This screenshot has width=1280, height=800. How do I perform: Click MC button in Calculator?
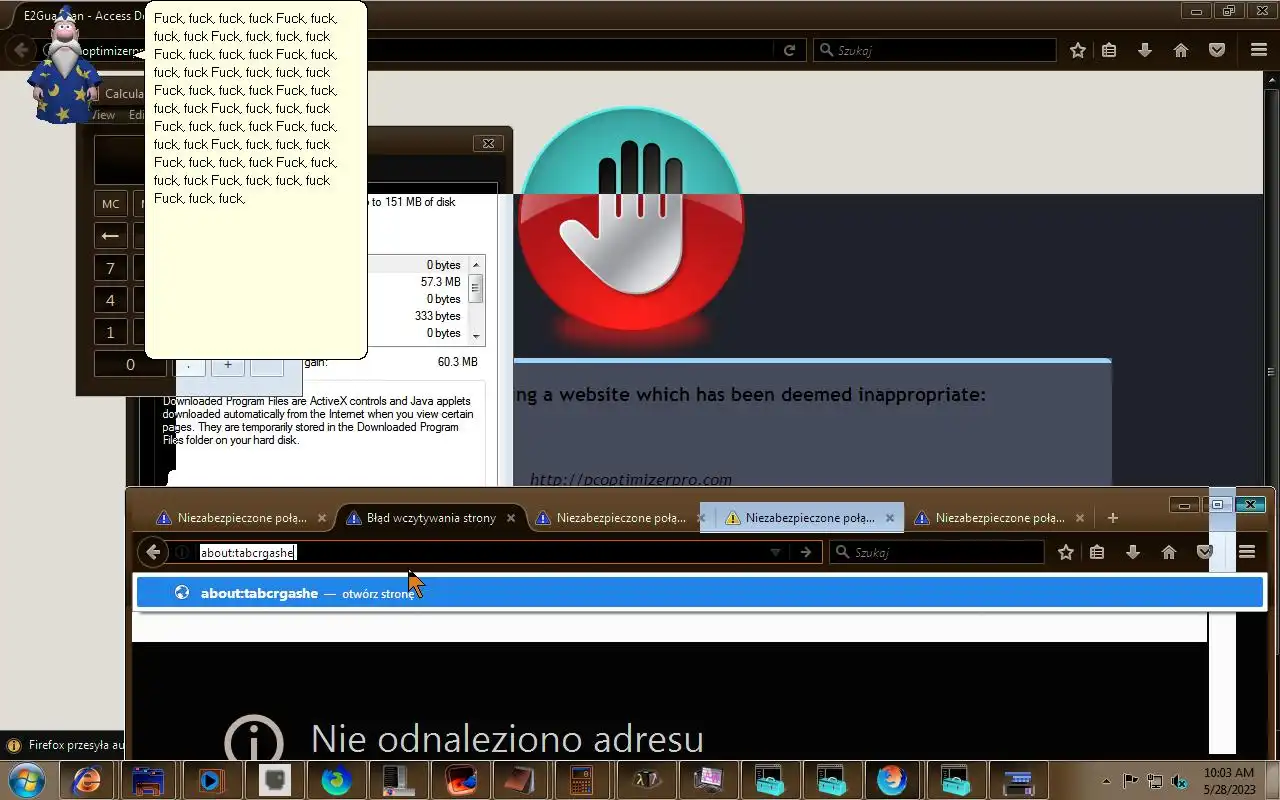(110, 204)
